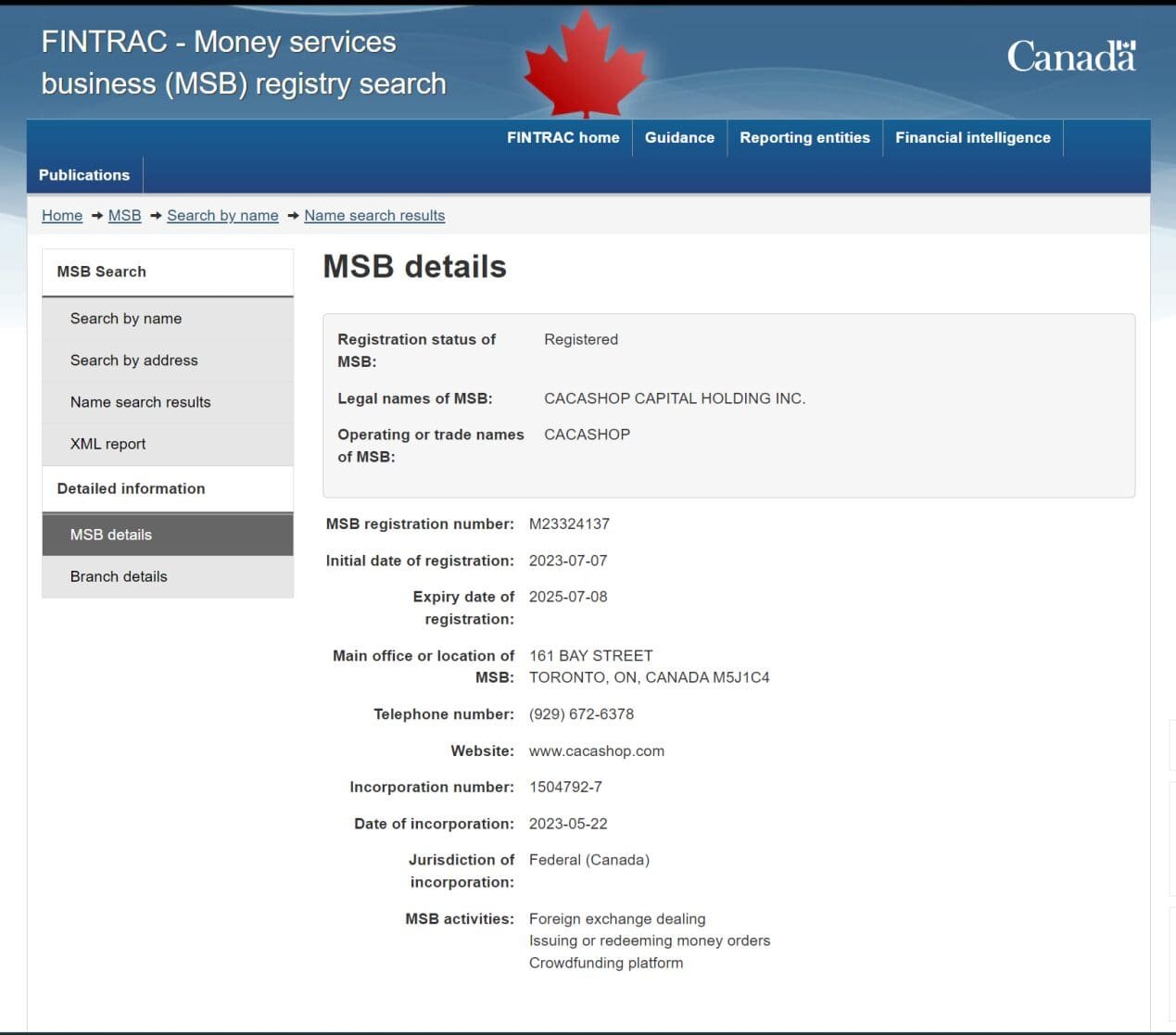Open Branch details in sidebar
The image size is (1176, 1035).
(119, 576)
